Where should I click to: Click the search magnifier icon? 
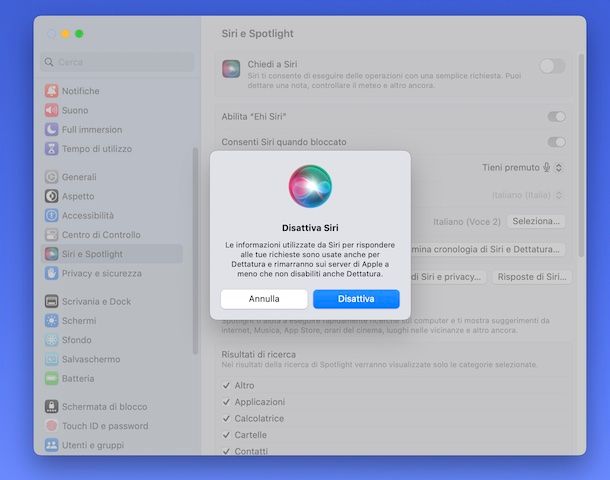(x=49, y=62)
